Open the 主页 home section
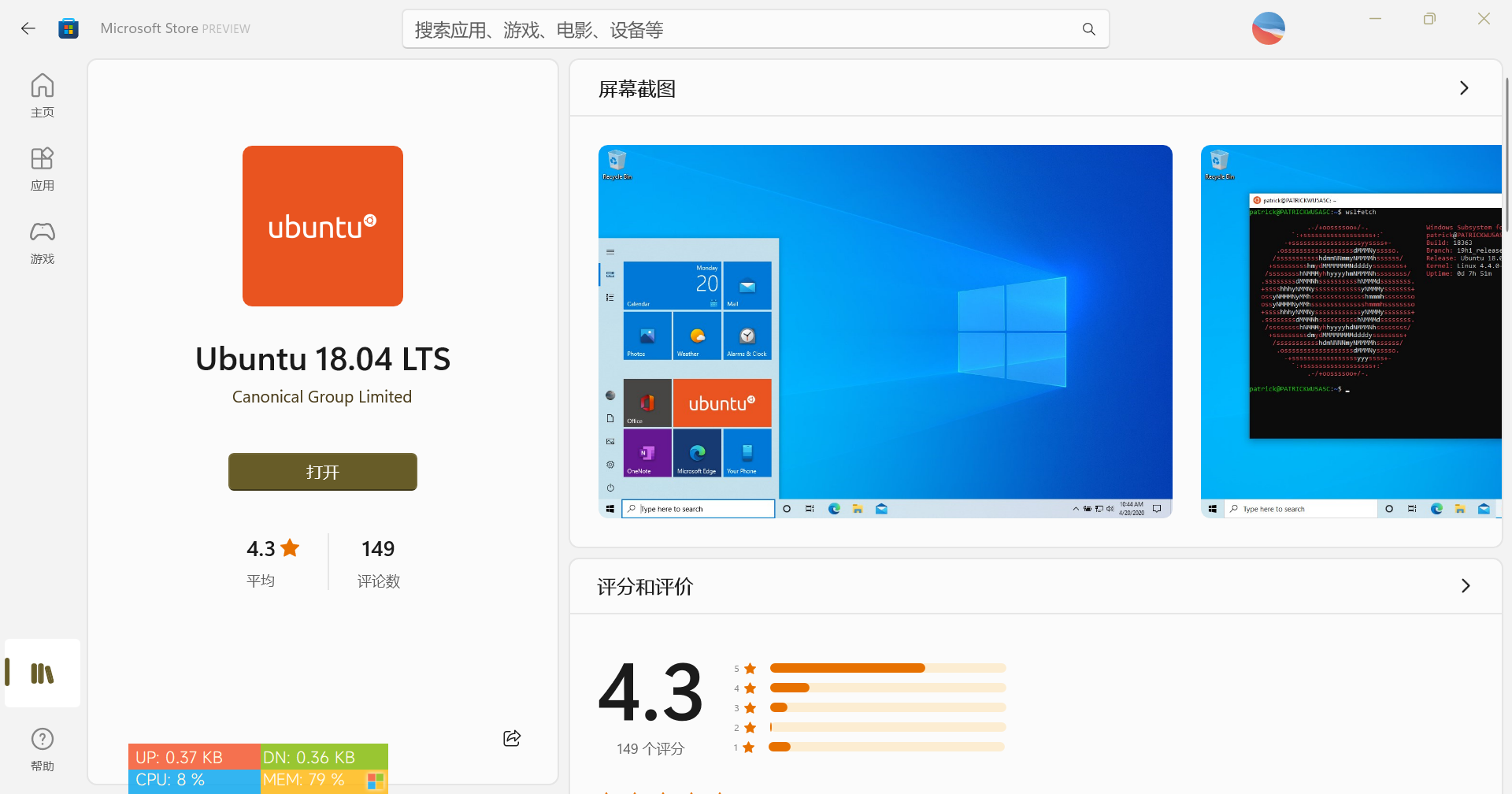1512x794 pixels. [x=43, y=95]
